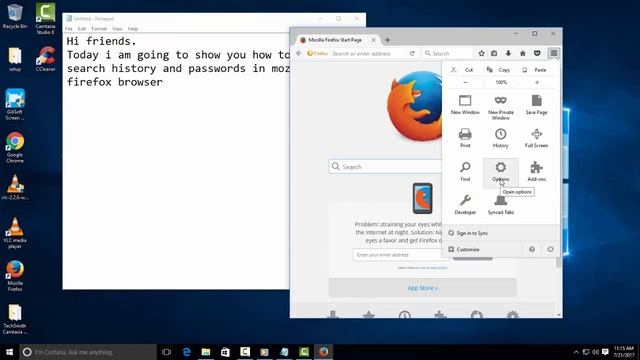Open Action Center notifications icon
This screenshot has width=640, height=360.
coord(605,352)
